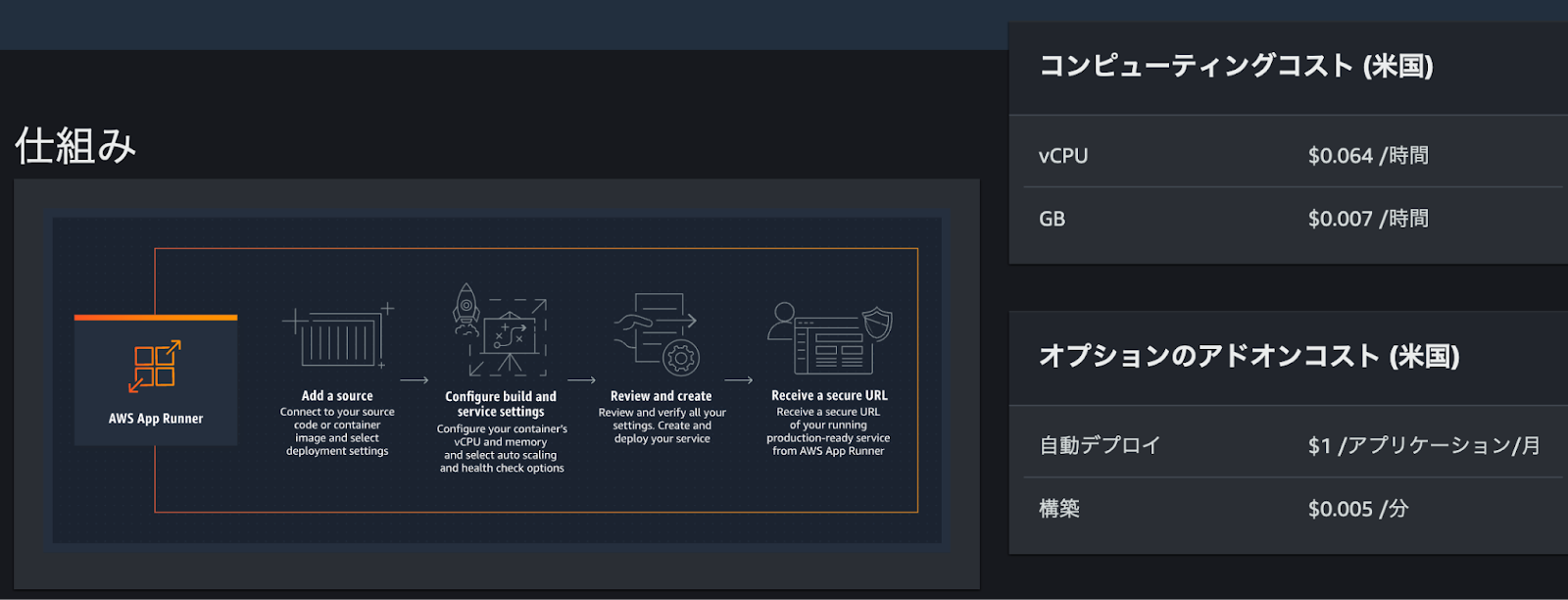
Task: Click the コンピューティングコスト (米国) heading
Action: pos(1236,66)
